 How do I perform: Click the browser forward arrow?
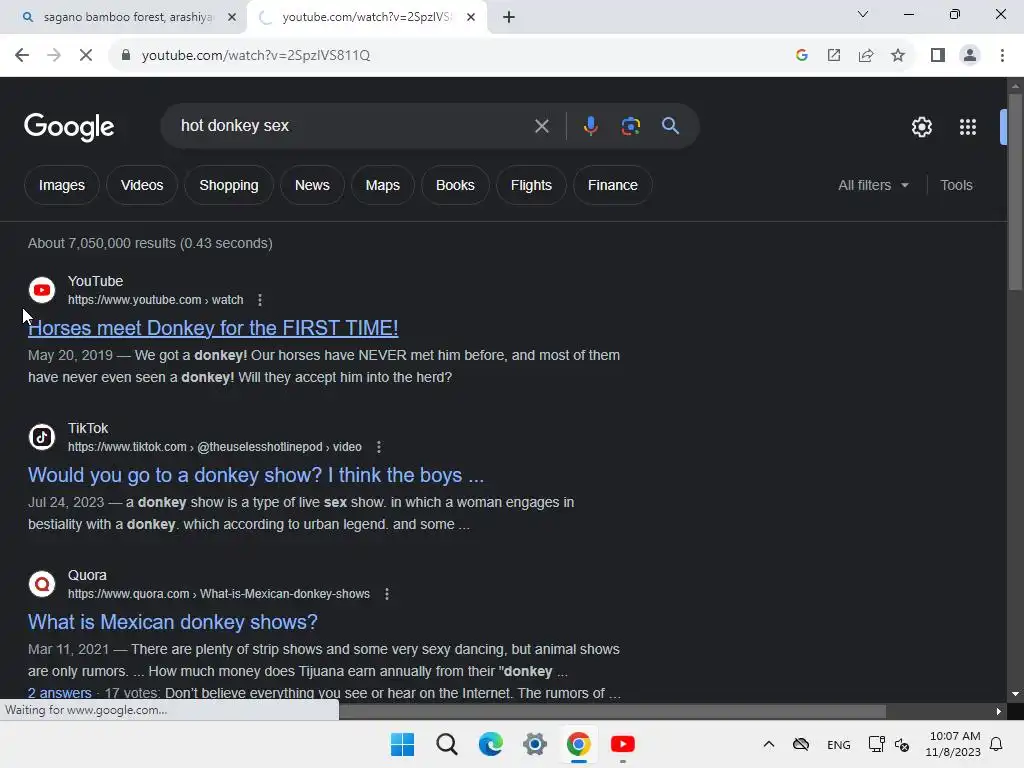(54, 56)
